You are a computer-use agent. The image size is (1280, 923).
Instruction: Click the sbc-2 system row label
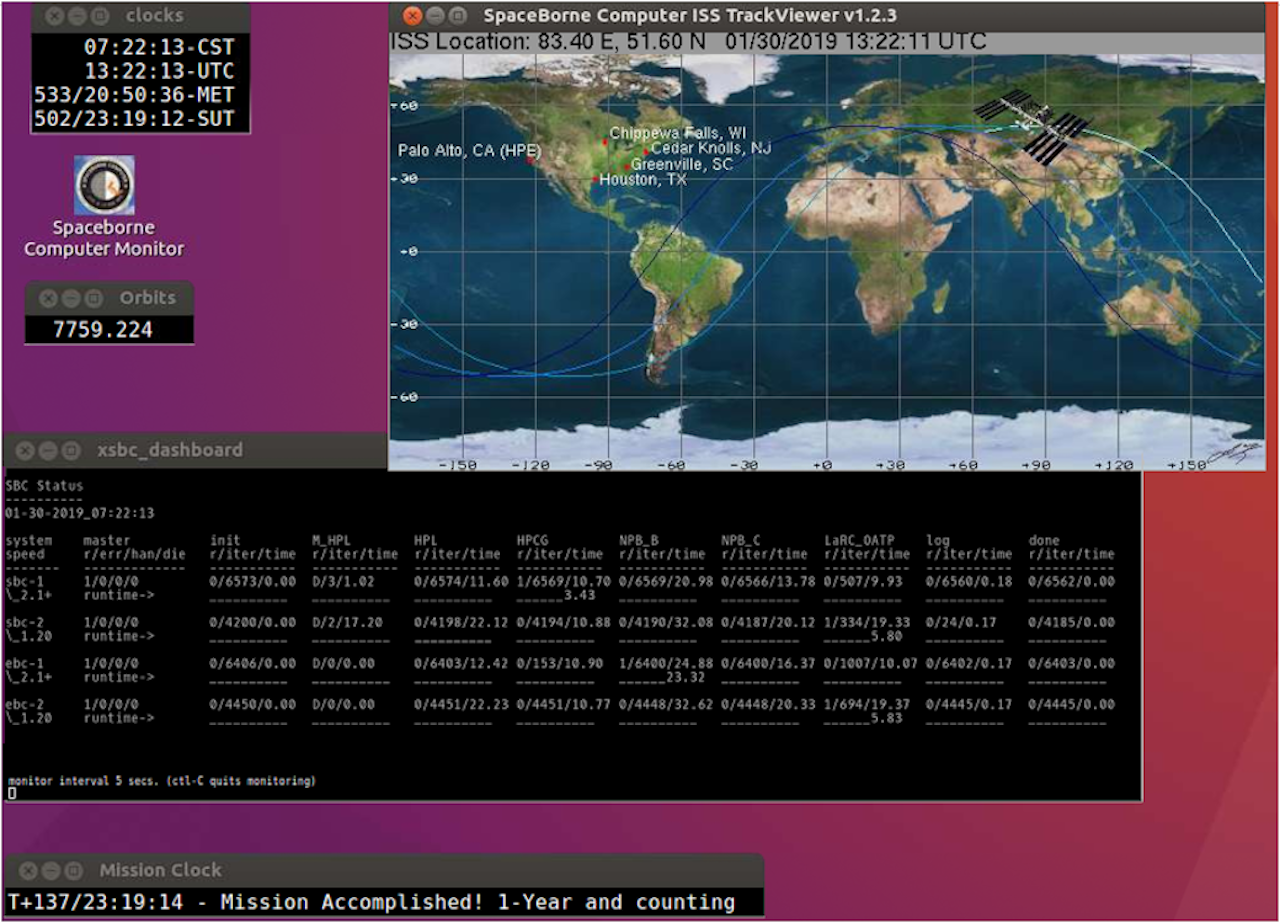click(25, 622)
